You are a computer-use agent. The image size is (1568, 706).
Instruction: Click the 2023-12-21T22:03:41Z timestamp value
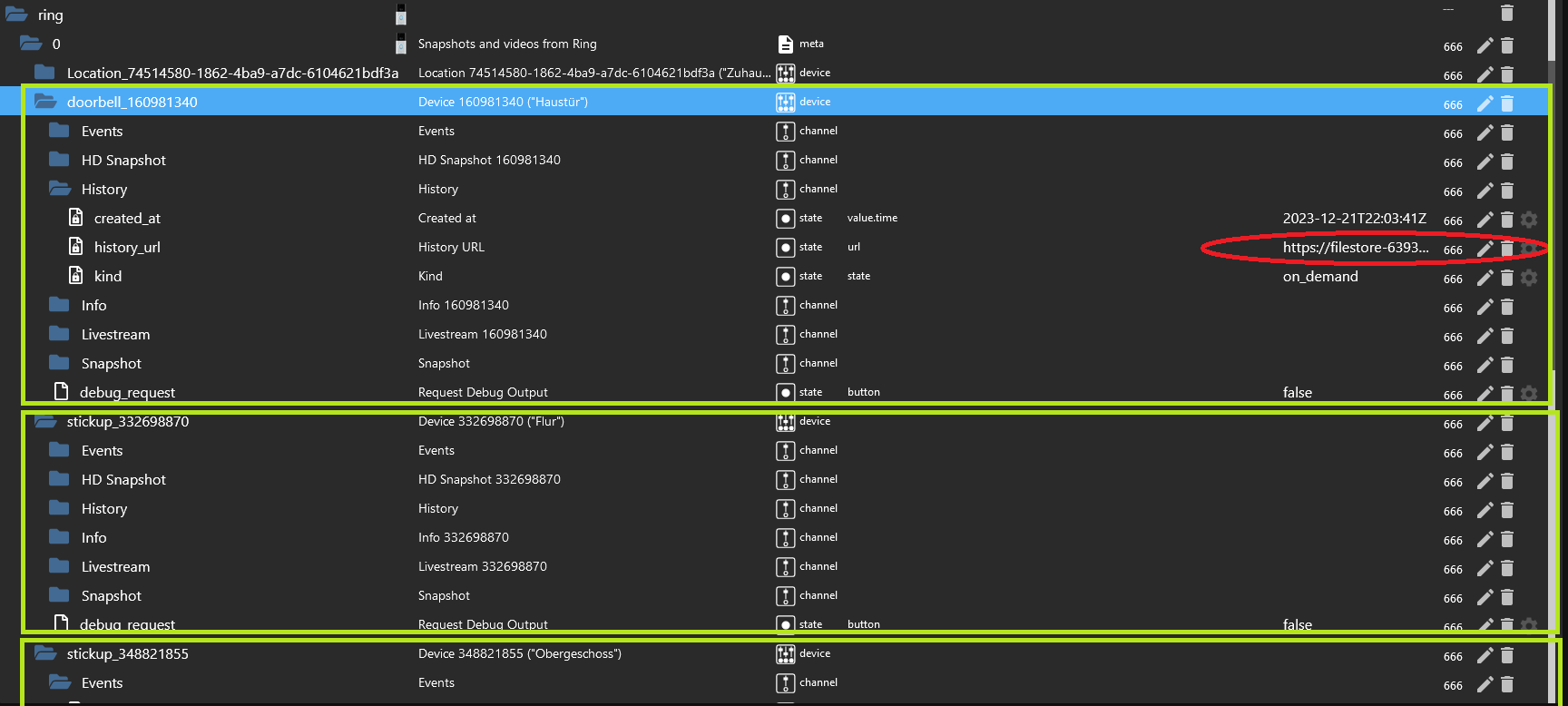point(1355,218)
